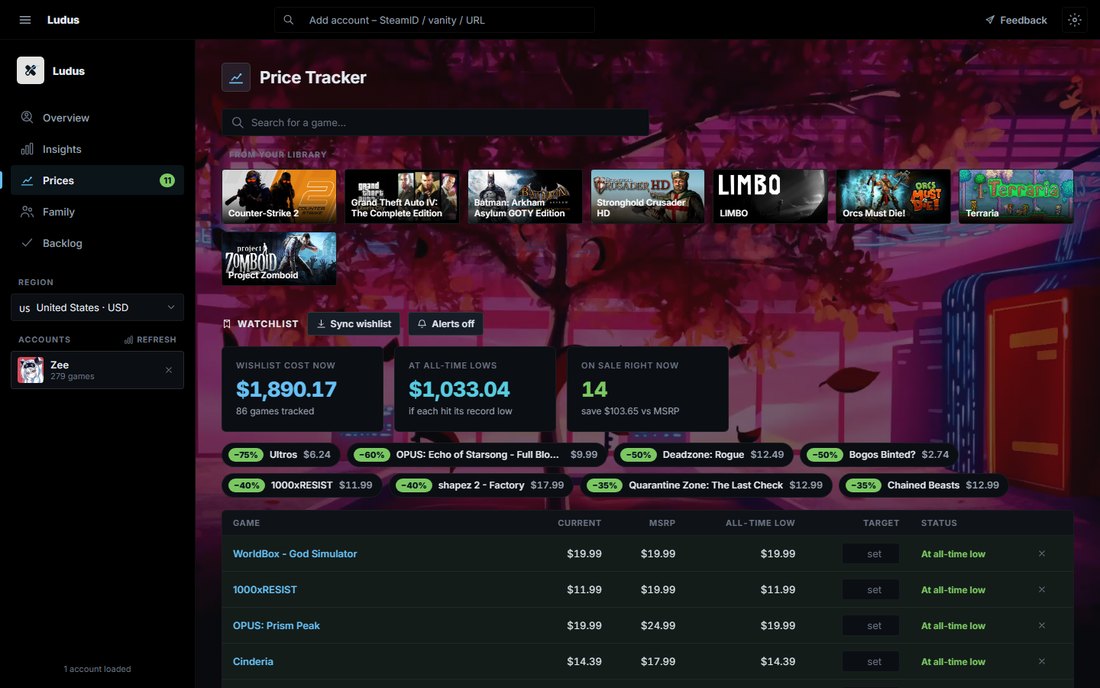Open the OPUS: Prism Peak link
This screenshot has width=1100, height=688.
276,625
